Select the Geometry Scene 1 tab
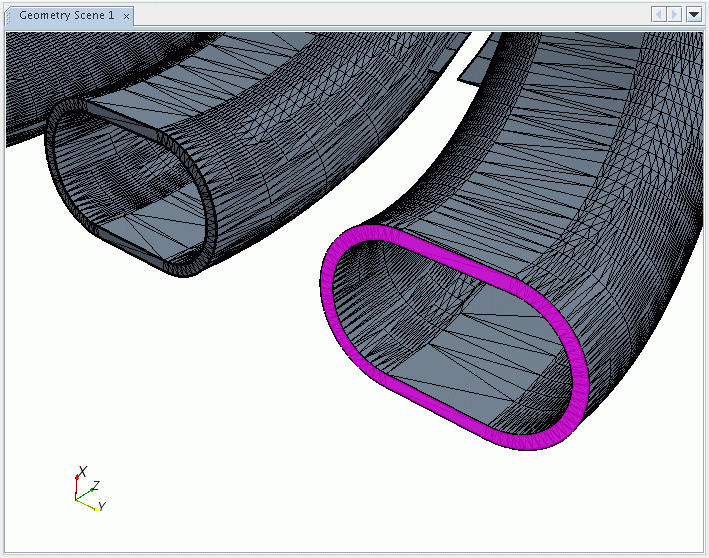This screenshot has height=558, width=709. tap(66, 16)
